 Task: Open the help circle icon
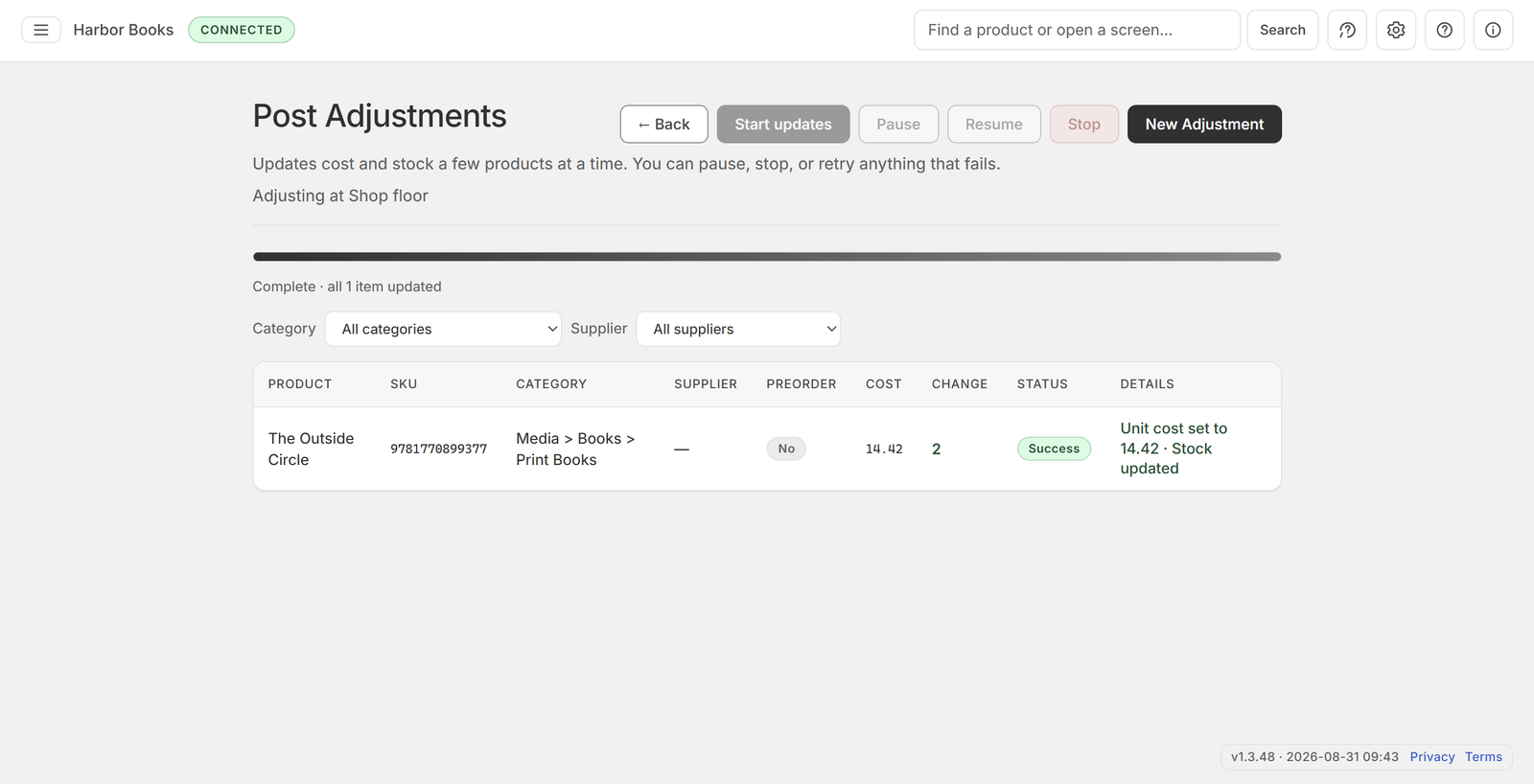pos(1445,30)
